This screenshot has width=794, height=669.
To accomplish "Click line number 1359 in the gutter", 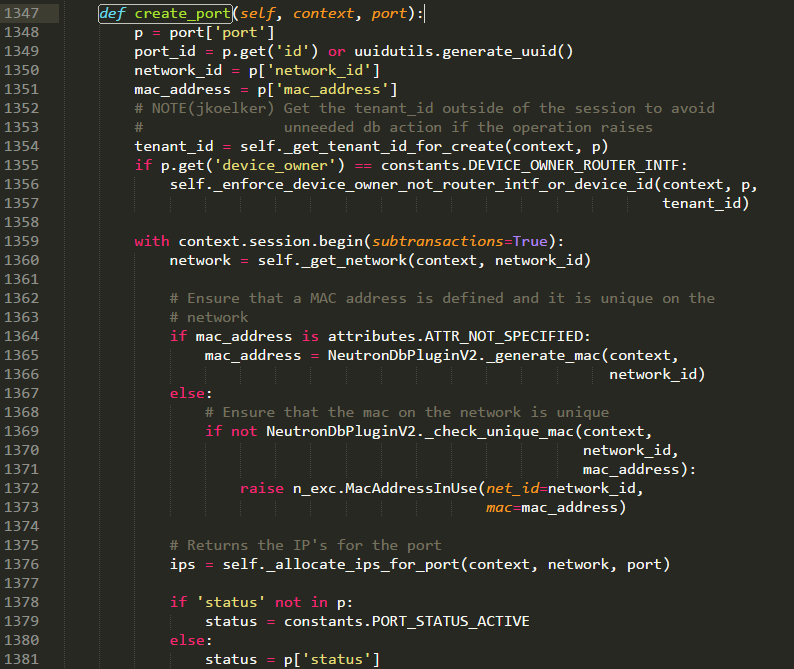I will pyautogui.click(x=21, y=241).
